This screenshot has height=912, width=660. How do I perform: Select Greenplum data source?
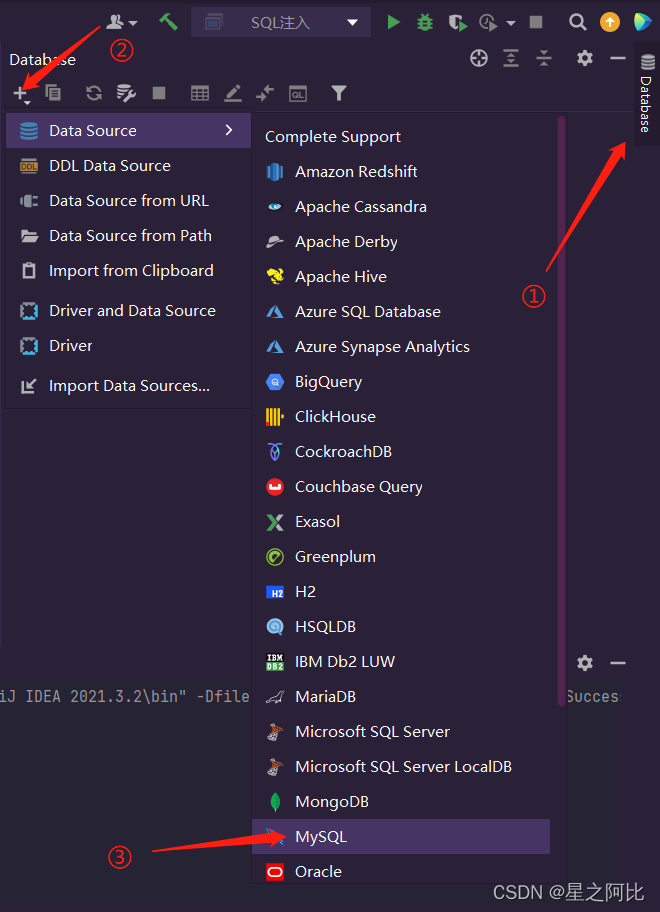pyautogui.click(x=401, y=557)
